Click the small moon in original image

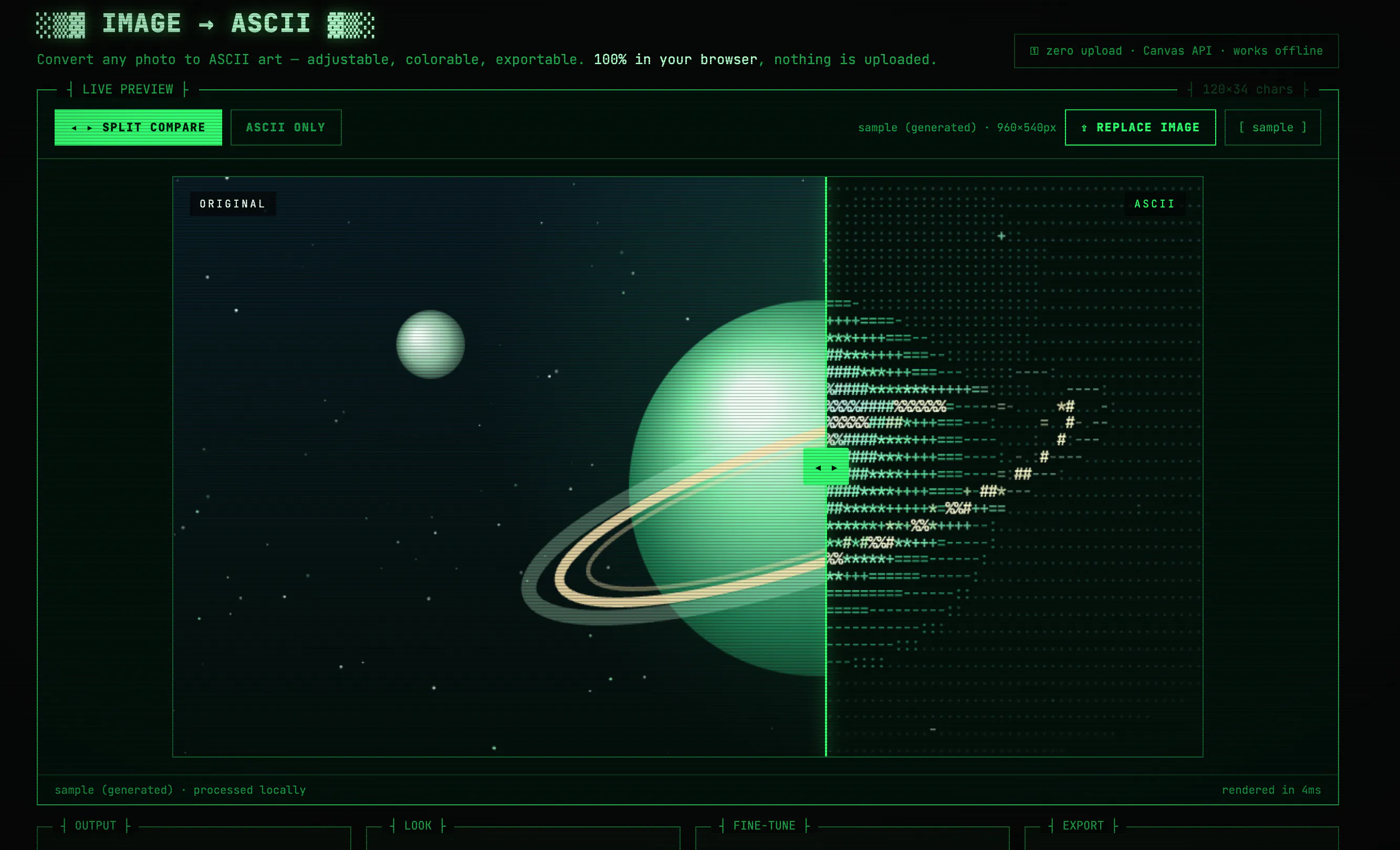(x=430, y=344)
